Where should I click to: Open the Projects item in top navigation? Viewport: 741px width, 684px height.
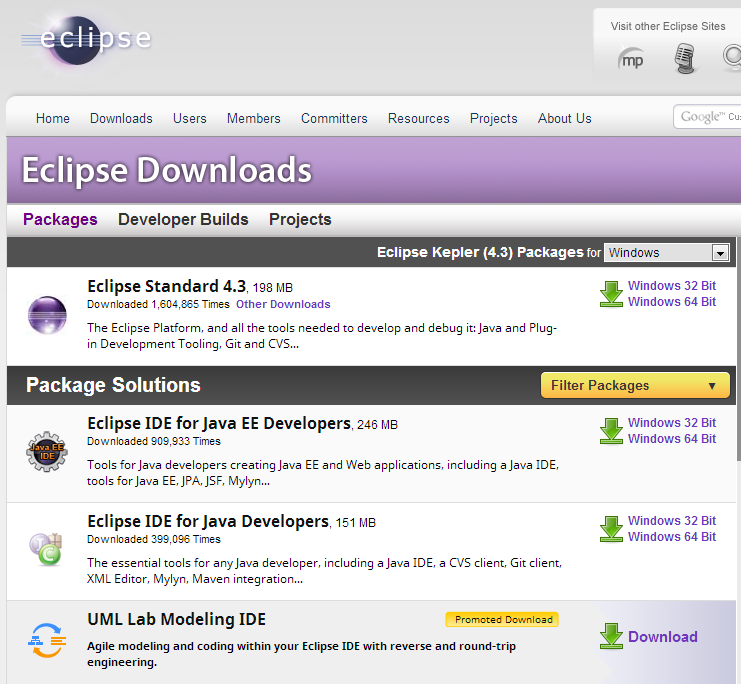pyautogui.click(x=493, y=118)
